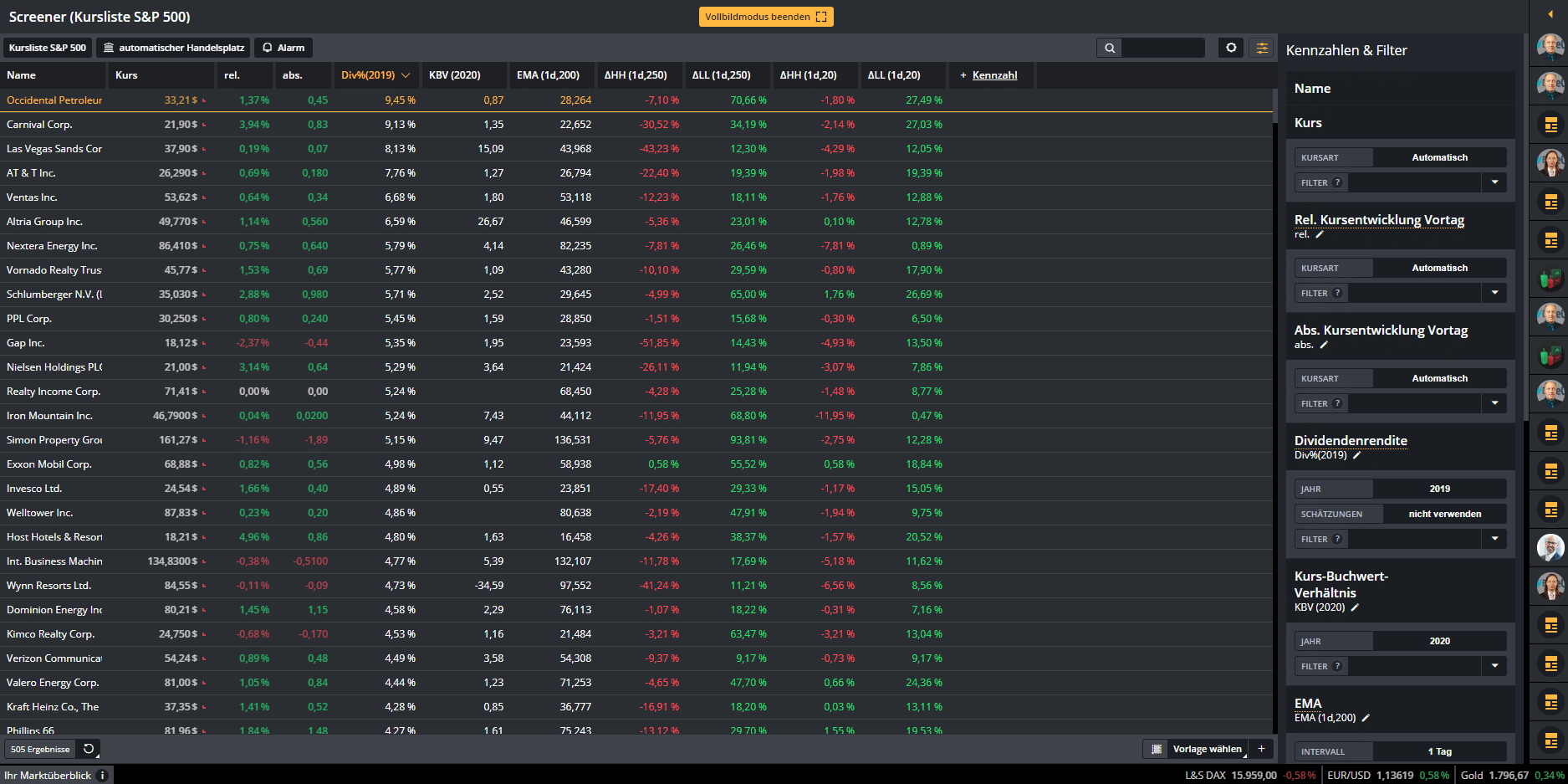
Task: Click the Dividendenrendite filter input field
Action: (1414, 539)
